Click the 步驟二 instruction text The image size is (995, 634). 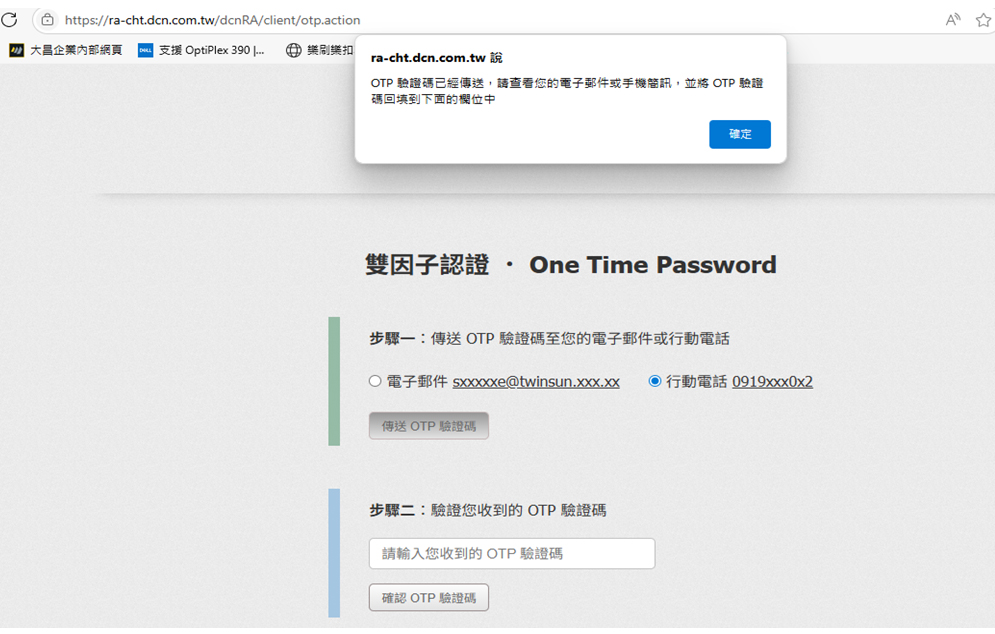(487, 510)
